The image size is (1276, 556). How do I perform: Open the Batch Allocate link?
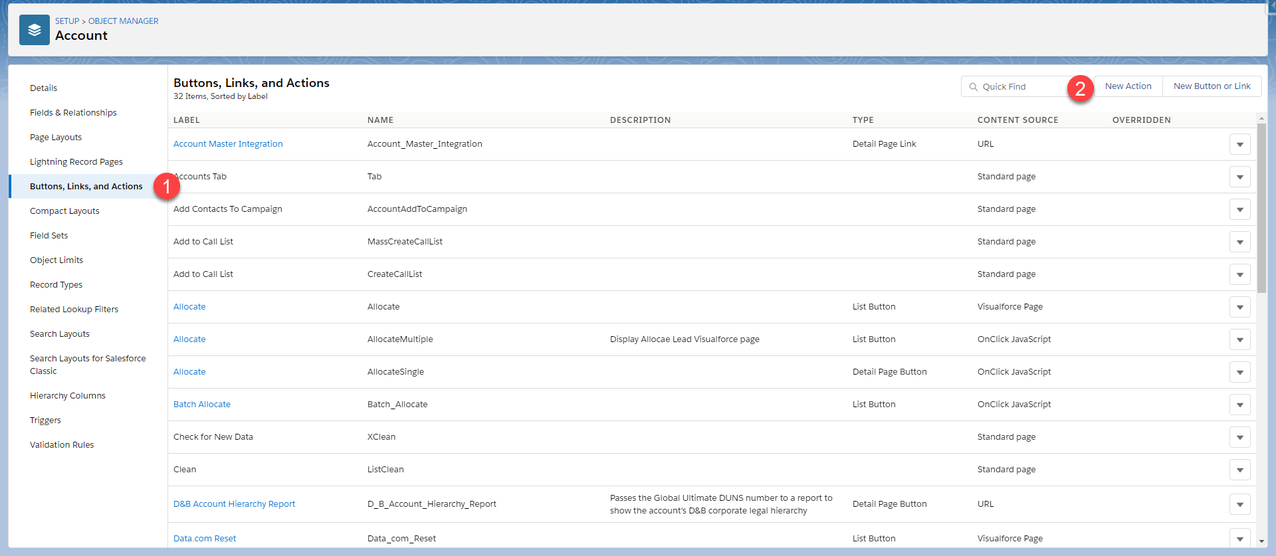tap(202, 404)
